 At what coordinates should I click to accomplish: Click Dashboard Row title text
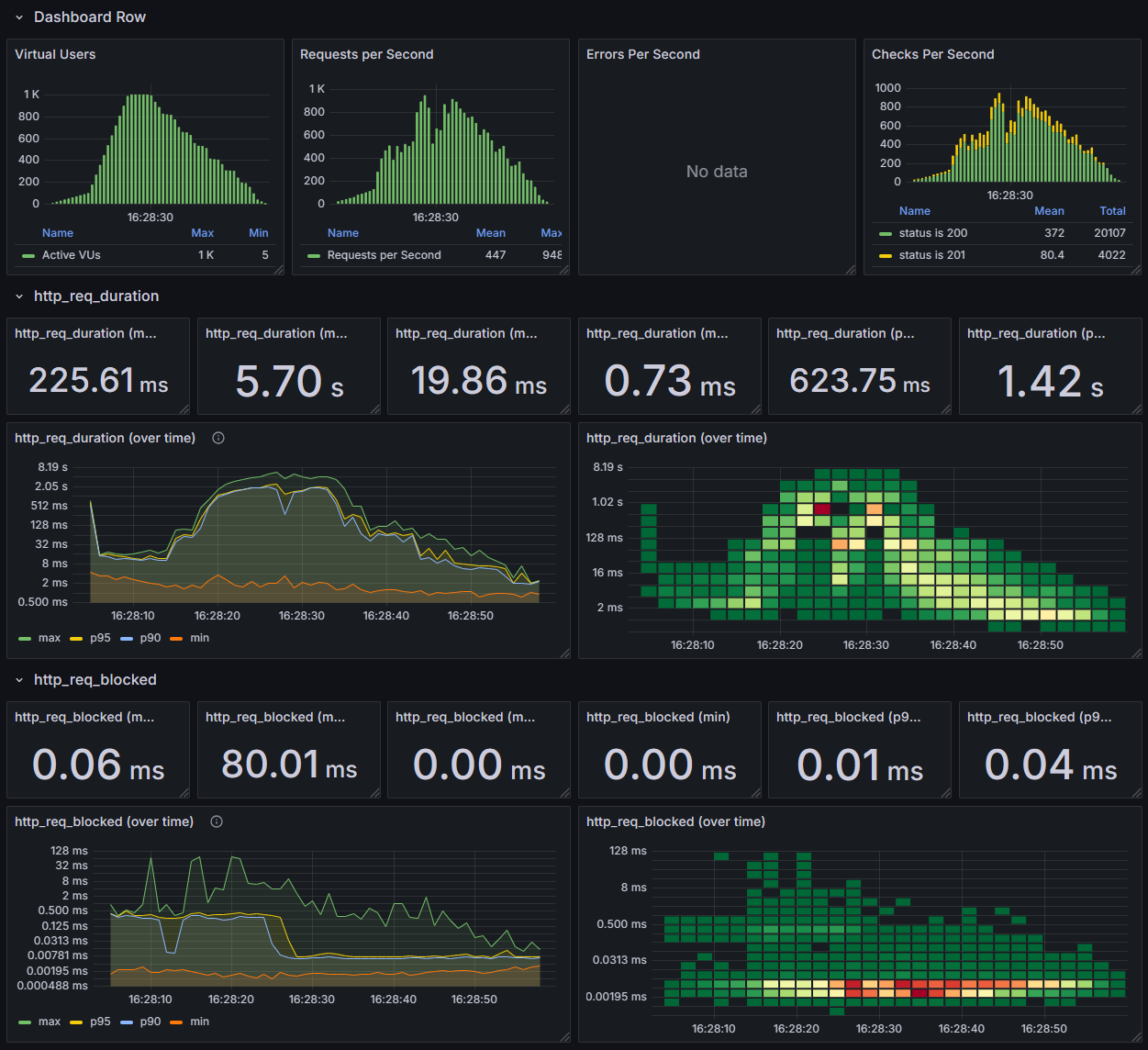[x=90, y=17]
